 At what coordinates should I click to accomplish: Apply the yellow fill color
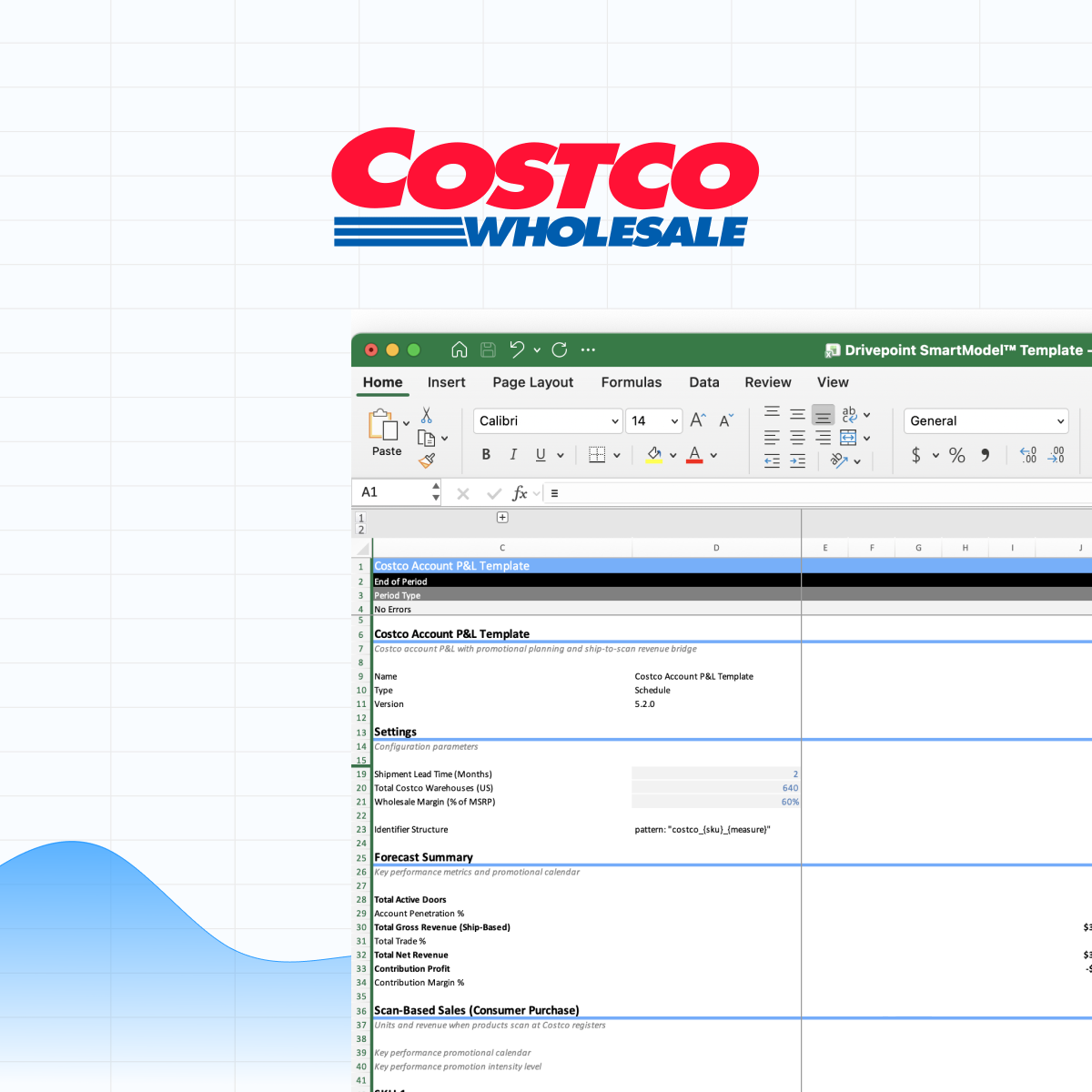pos(653,455)
